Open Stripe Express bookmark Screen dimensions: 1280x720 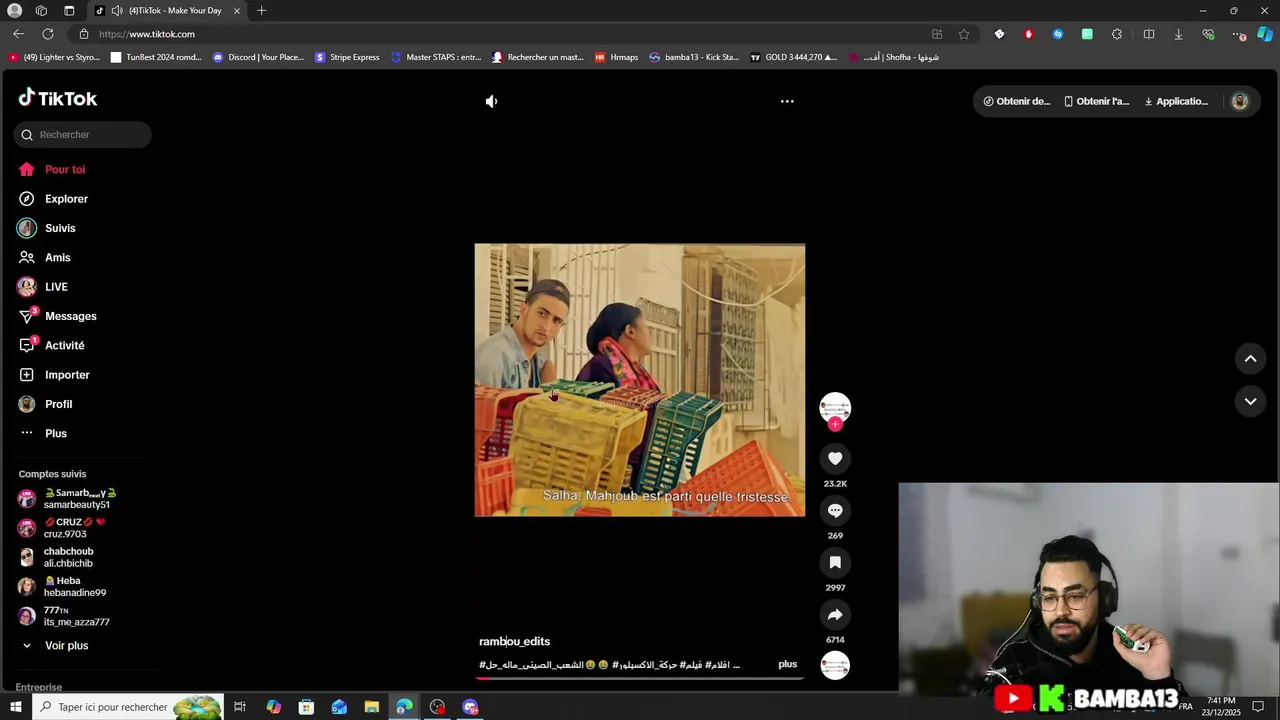pyautogui.click(x=347, y=57)
